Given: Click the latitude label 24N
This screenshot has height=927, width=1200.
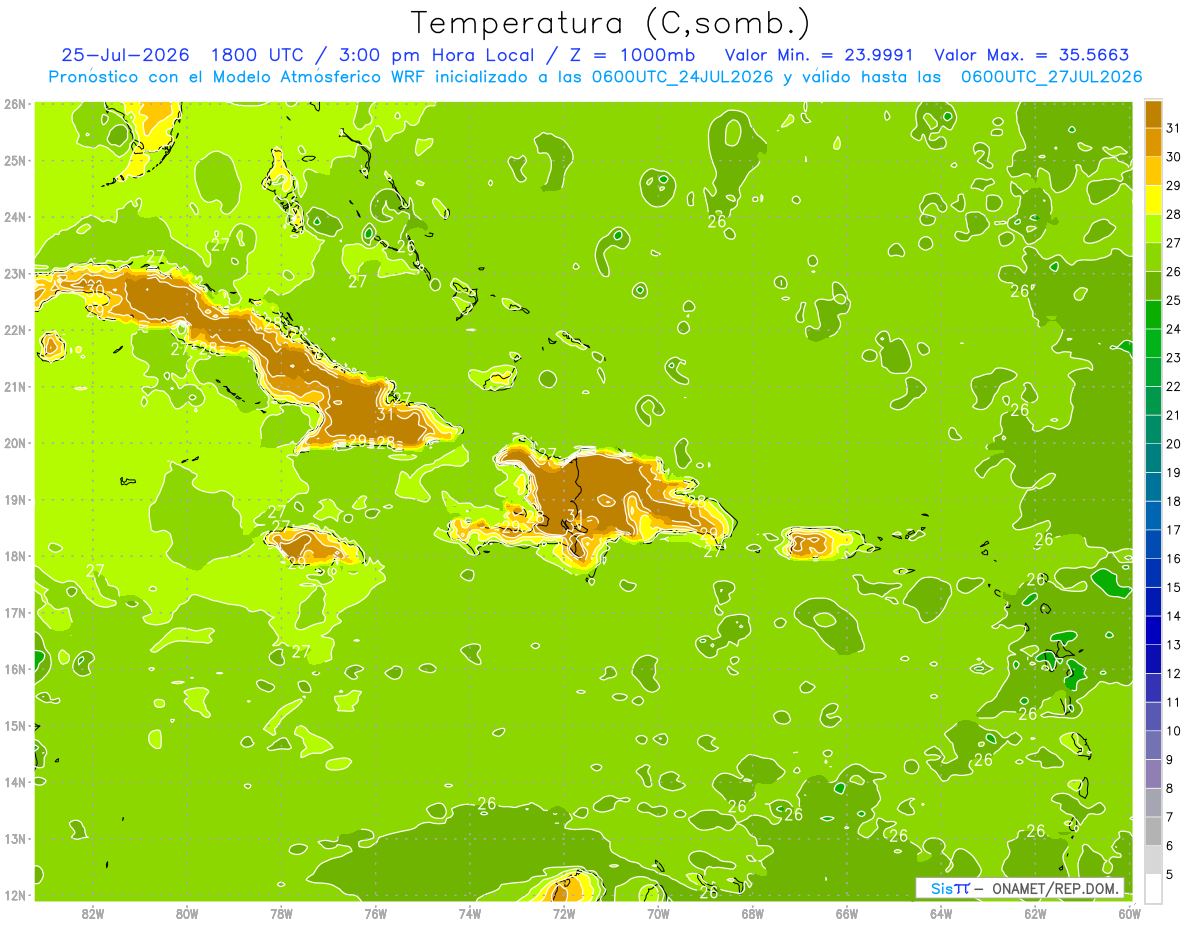Looking at the screenshot, I should pyautogui.click(x=14, y=217).
